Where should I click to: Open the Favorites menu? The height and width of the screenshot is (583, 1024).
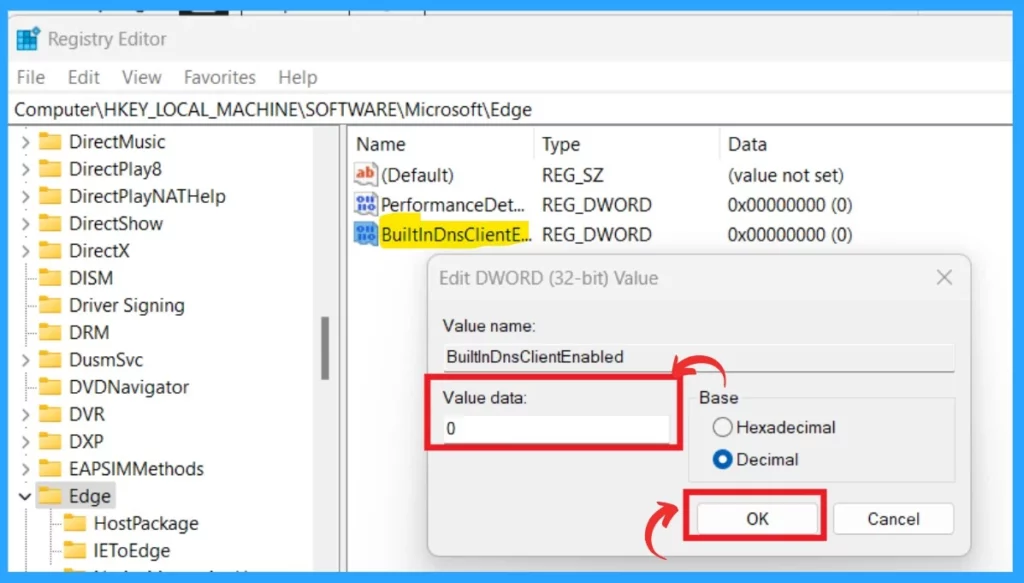[219, 77]
